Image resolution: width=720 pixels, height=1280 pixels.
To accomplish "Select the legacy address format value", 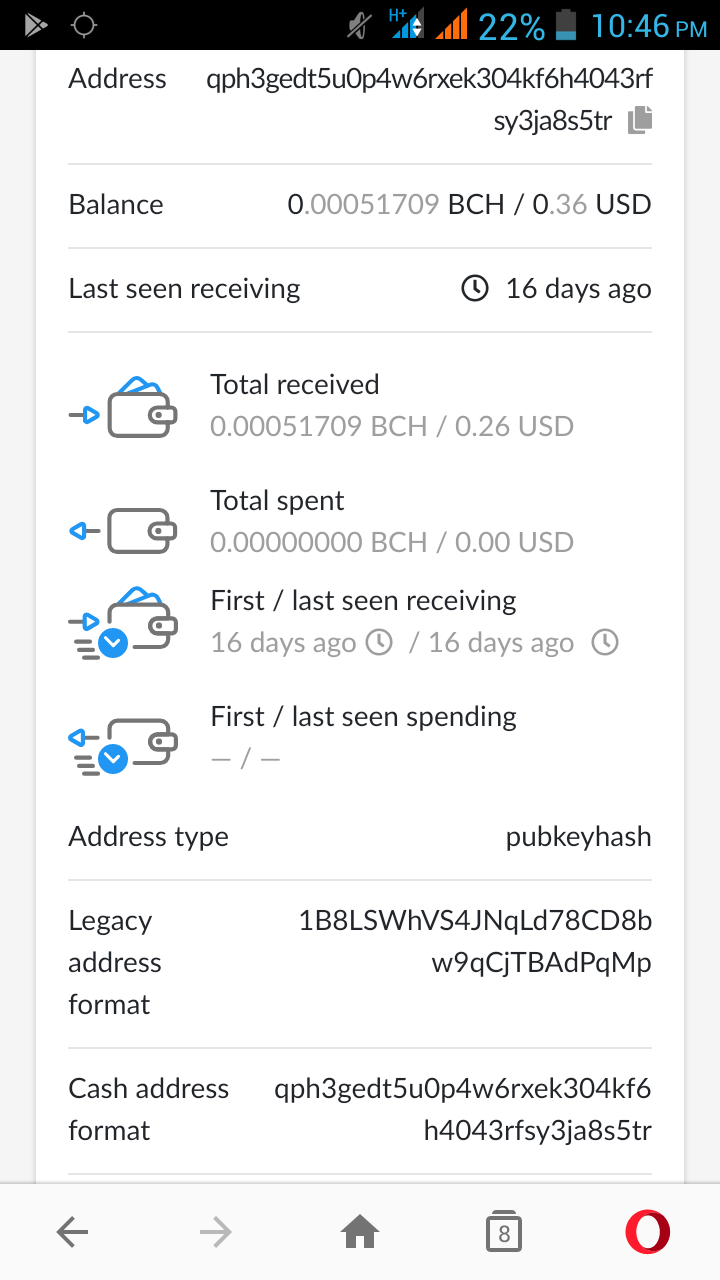I will click(475, 941).
